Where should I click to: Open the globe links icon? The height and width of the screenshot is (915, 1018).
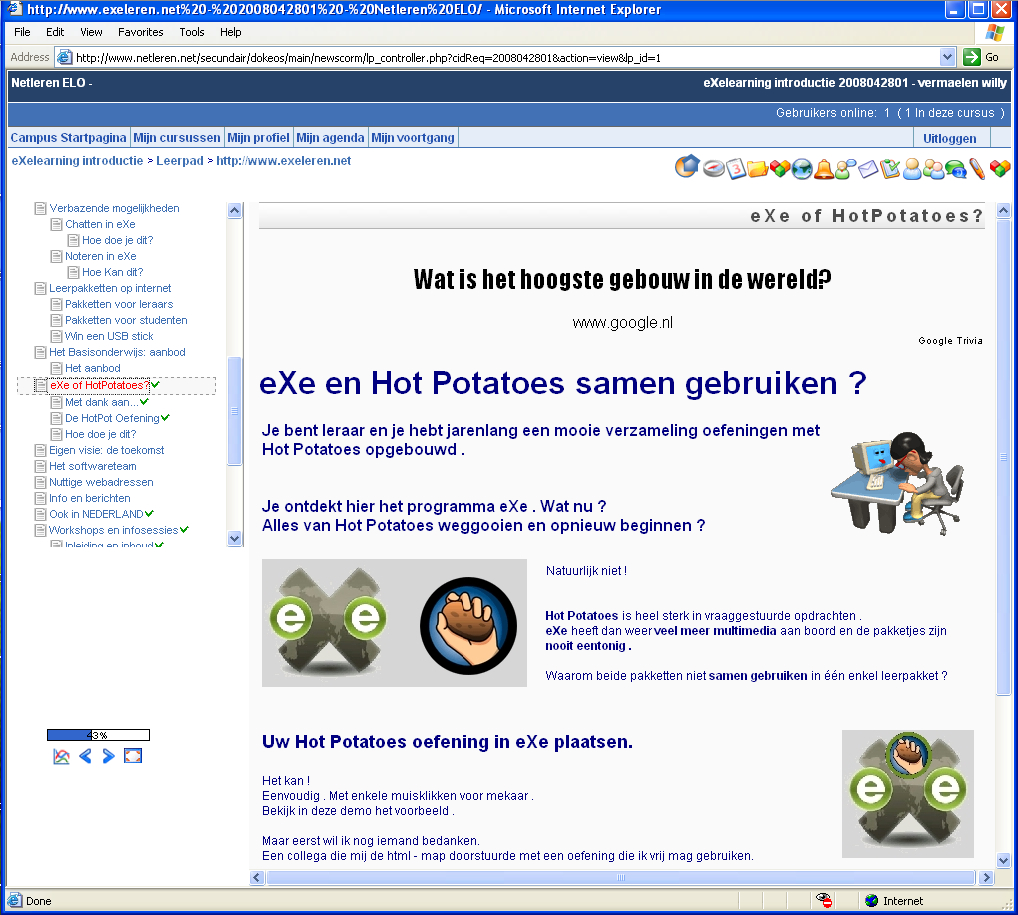tap(802, 169)
